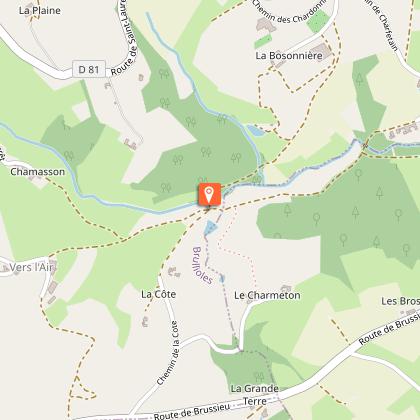Select the La Plaine place label
The height and width of the screenshot is (420, 420).
40,10
